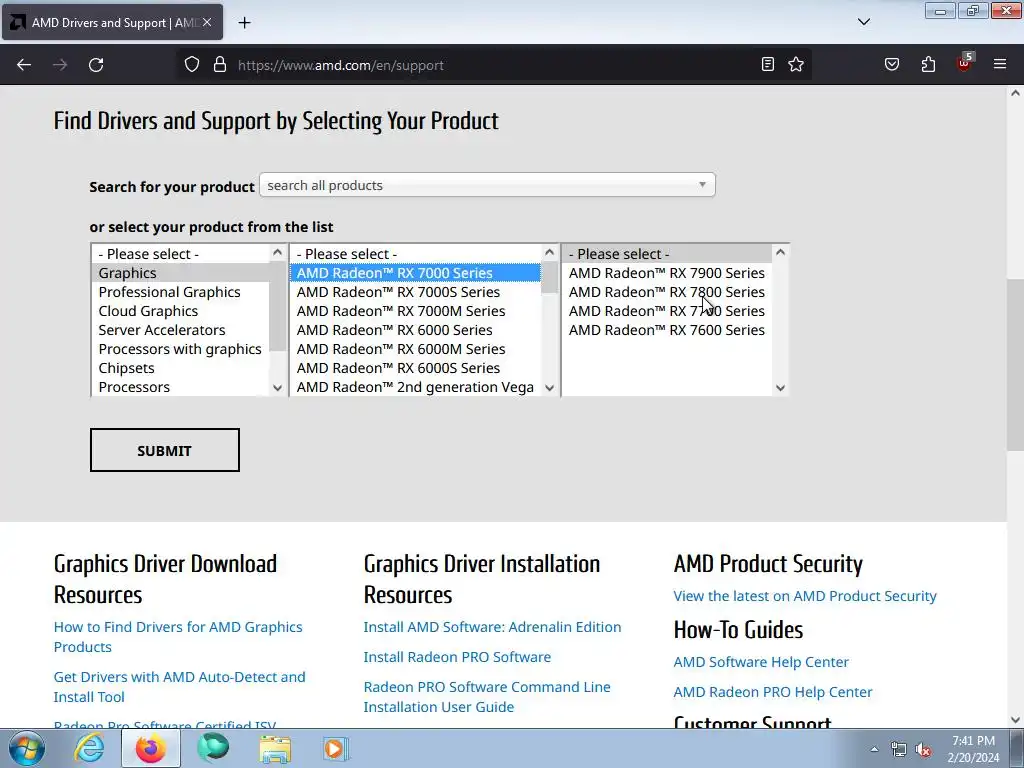Open the search all products dropdown
The width and height of the screenshot is (1024, 768).
click(487, 185)
